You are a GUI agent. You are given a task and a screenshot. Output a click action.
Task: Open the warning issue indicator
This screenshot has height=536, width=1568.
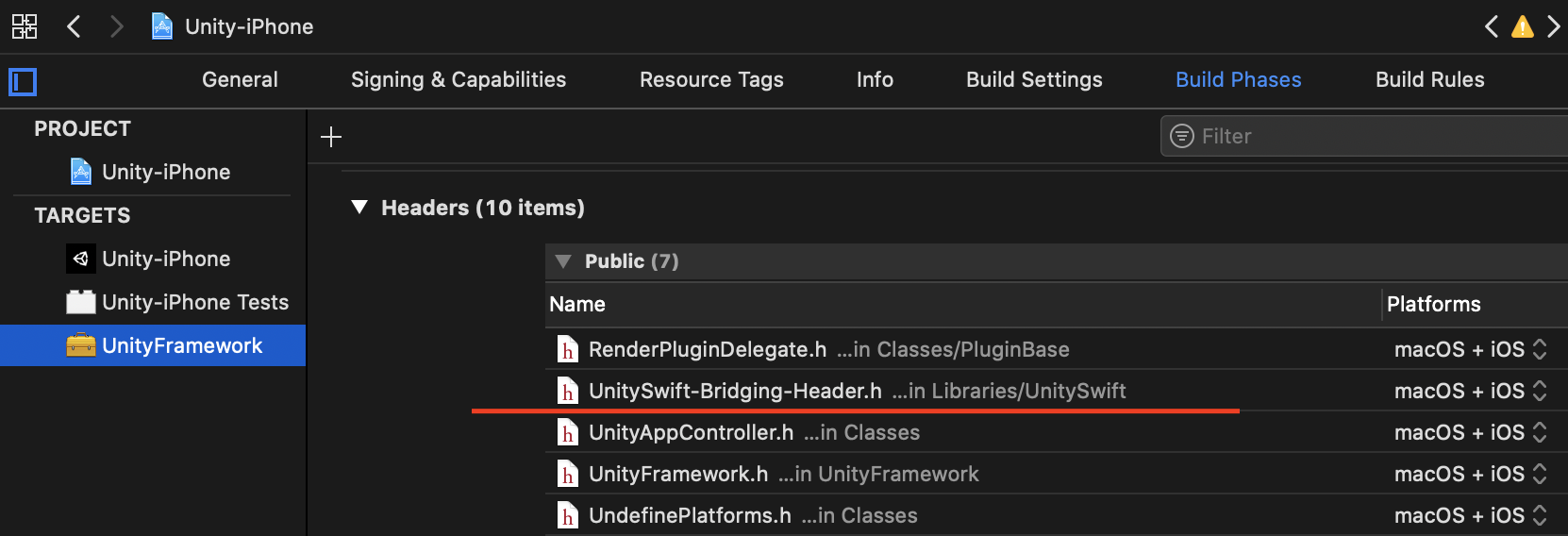(x=1522, y=26)
